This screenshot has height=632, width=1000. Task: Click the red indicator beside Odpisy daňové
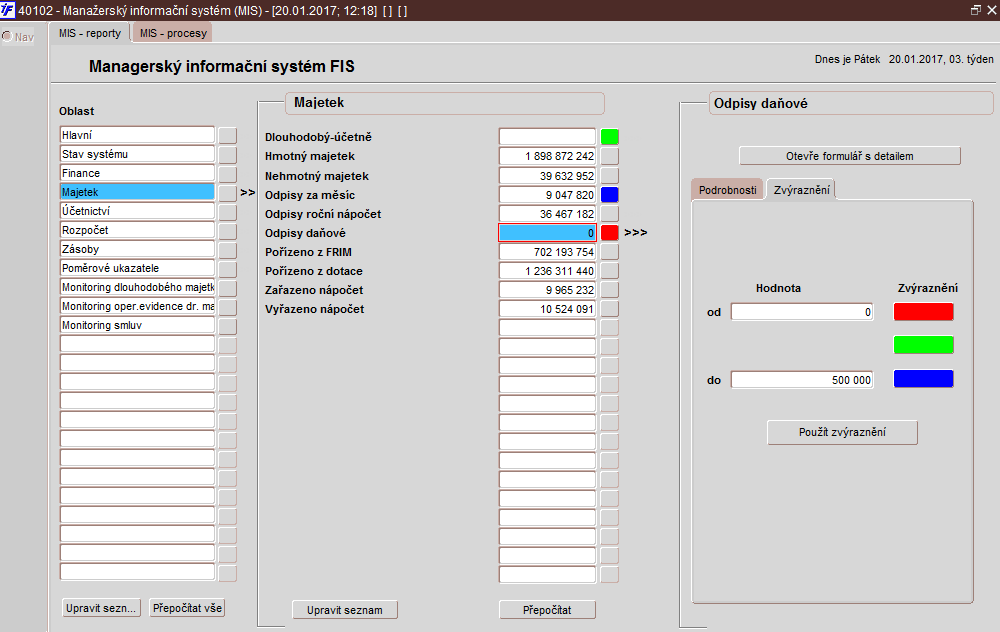coord(609,233)
